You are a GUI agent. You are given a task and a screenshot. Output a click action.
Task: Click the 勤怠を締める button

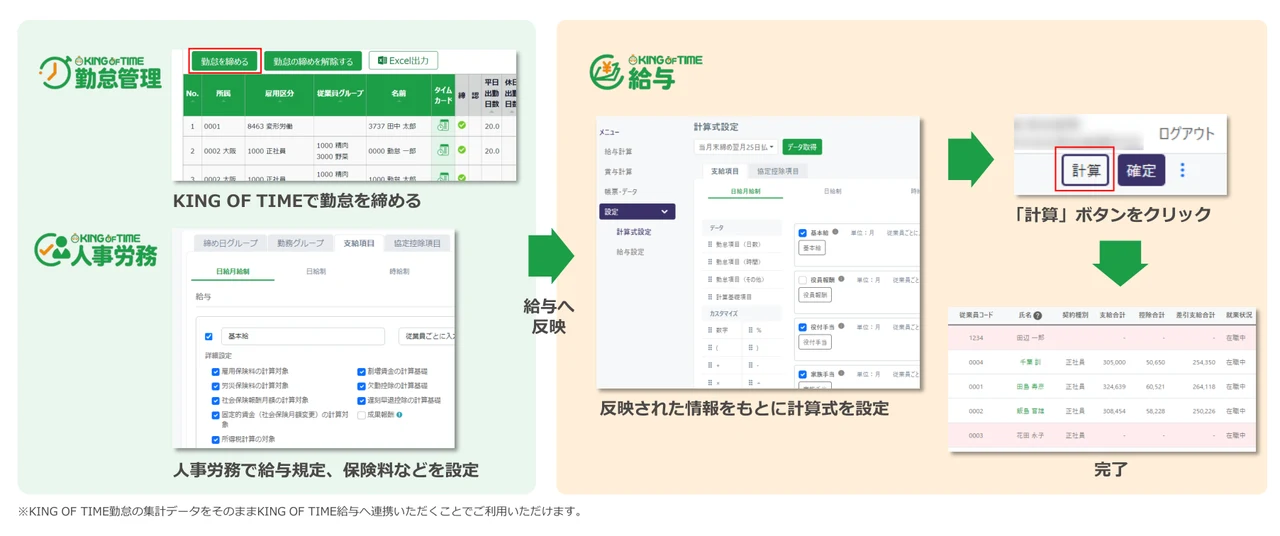tap(224, 61)
